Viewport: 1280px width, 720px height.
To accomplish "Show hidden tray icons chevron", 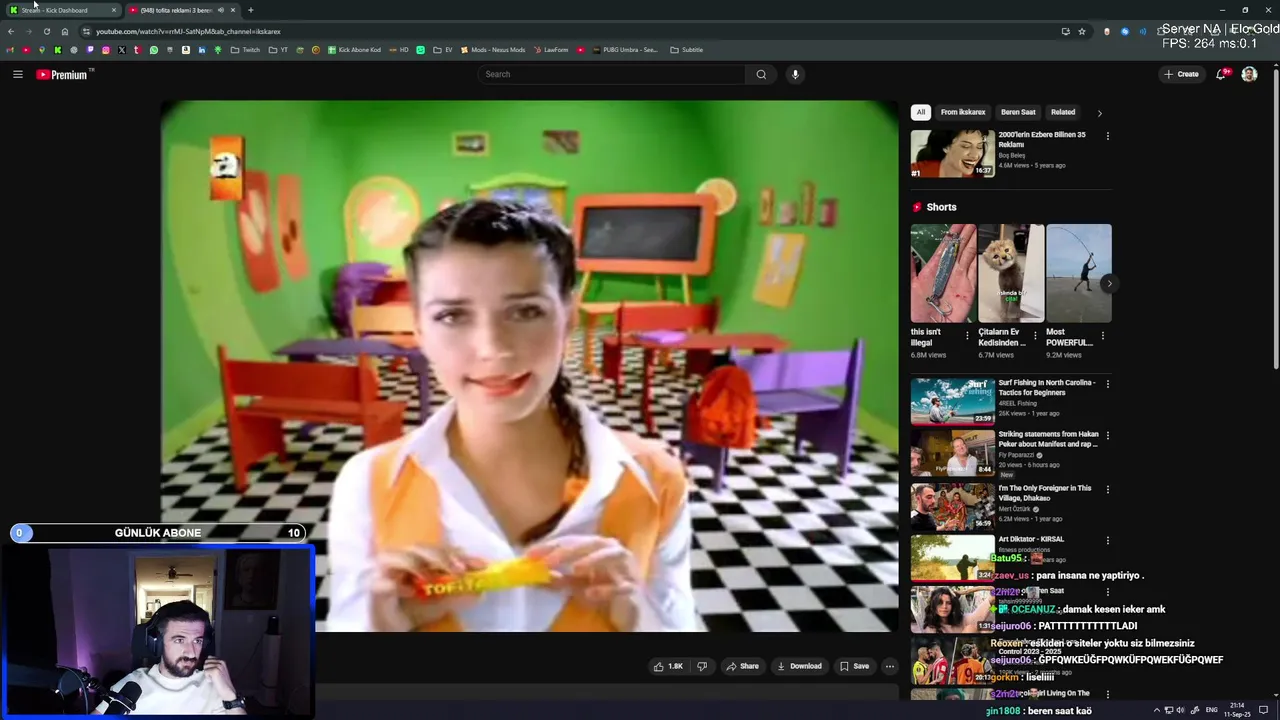I will (1157, 710).
